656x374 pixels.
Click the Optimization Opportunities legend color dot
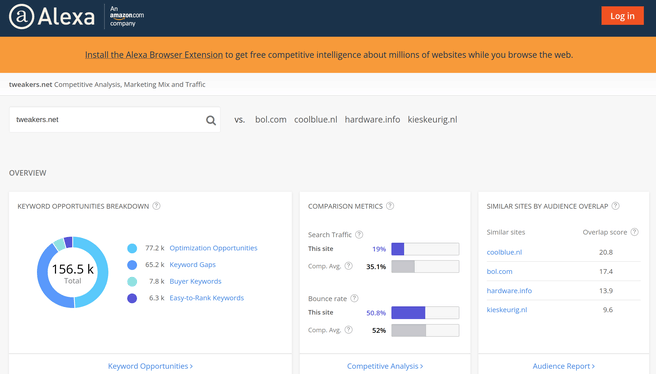click(132, 248)
